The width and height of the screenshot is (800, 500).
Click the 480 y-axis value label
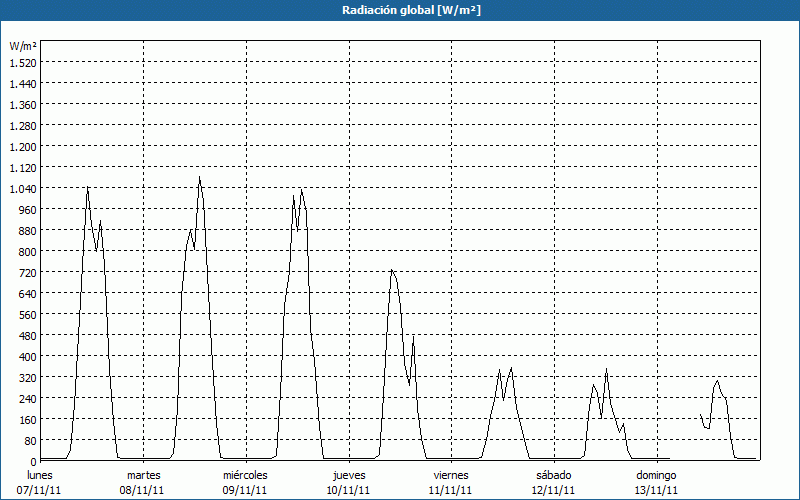pyautogui.click(x=26, y=335)
